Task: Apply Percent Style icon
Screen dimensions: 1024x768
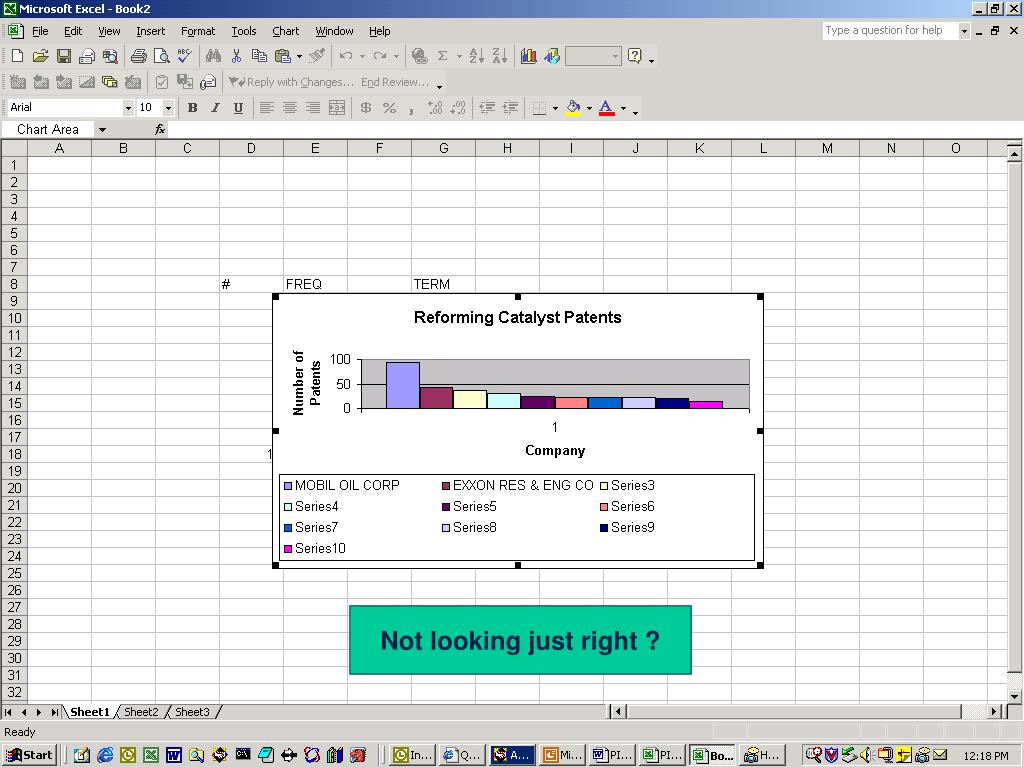Action: click(389, 108)
